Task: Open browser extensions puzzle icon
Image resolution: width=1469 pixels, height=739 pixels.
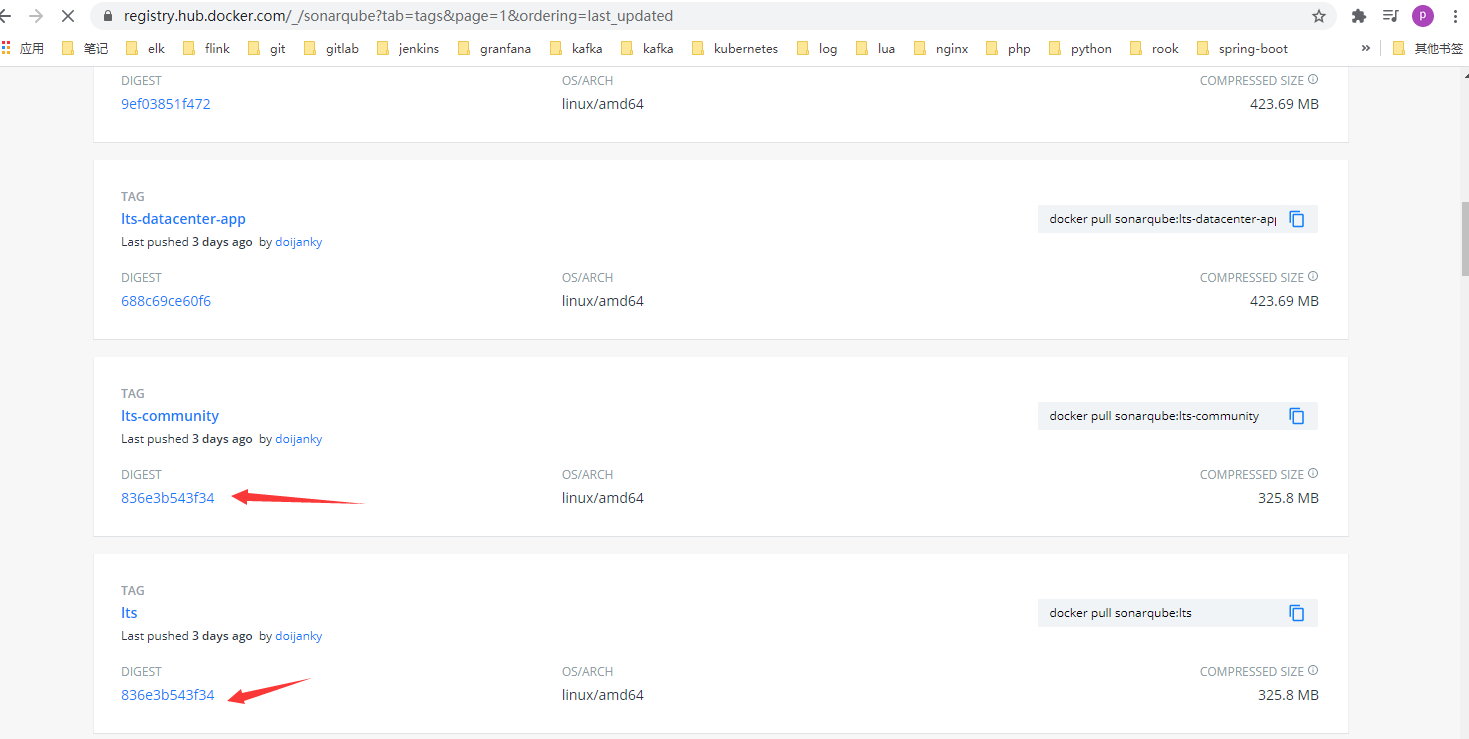Action: coord(1358,16)
